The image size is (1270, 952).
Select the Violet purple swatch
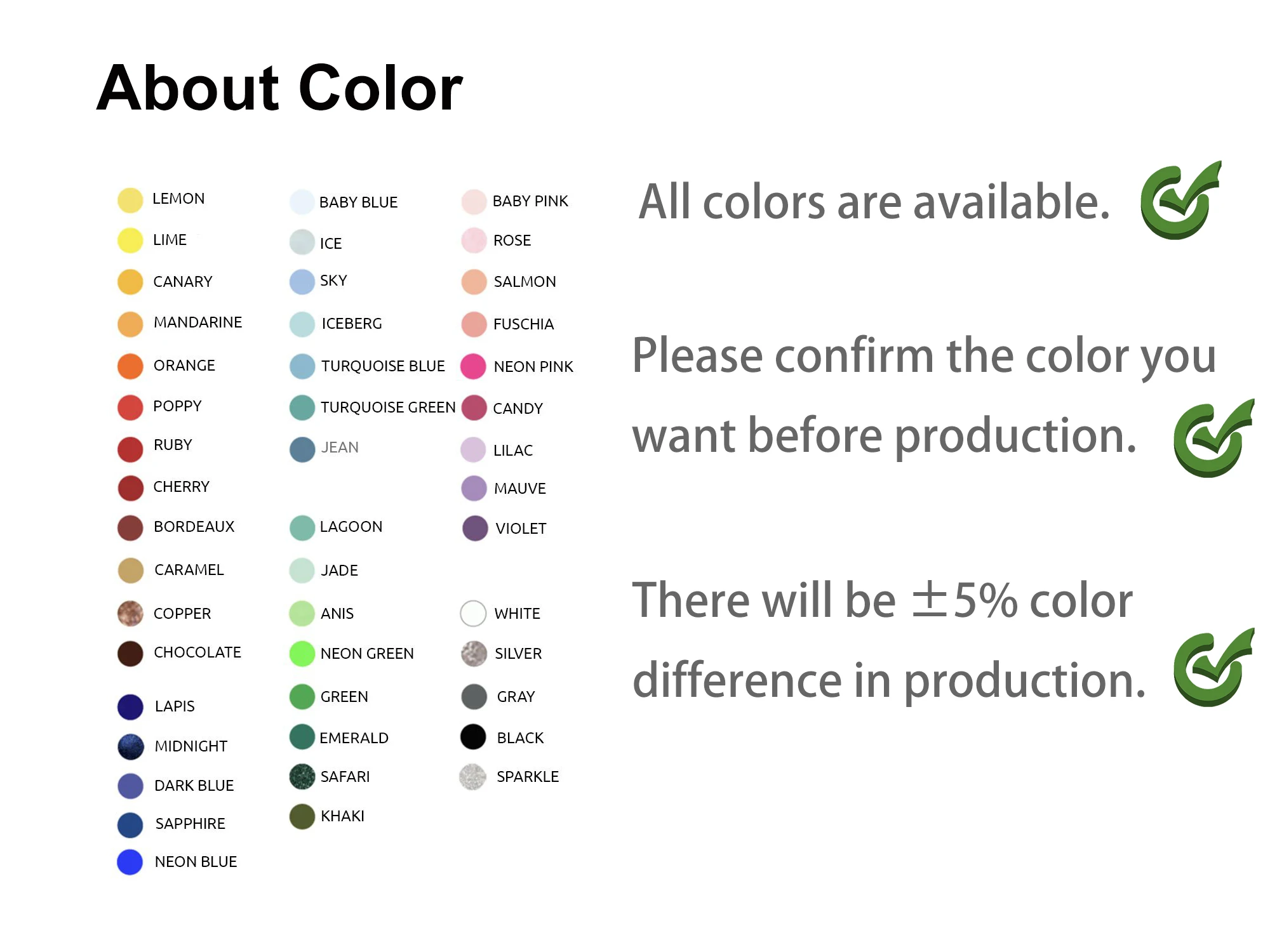pyautogui.click(x=474, y=528)
